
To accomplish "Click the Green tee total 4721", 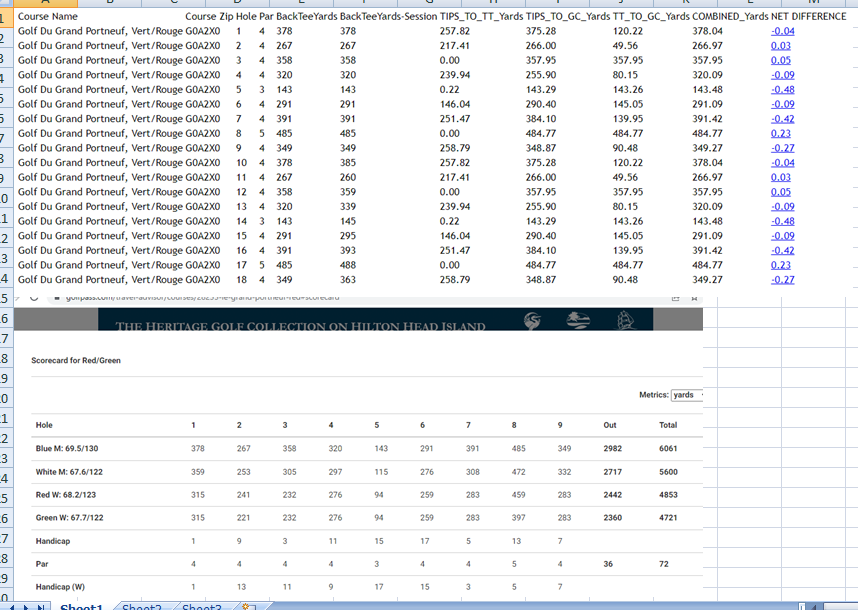I will [668, 518].
